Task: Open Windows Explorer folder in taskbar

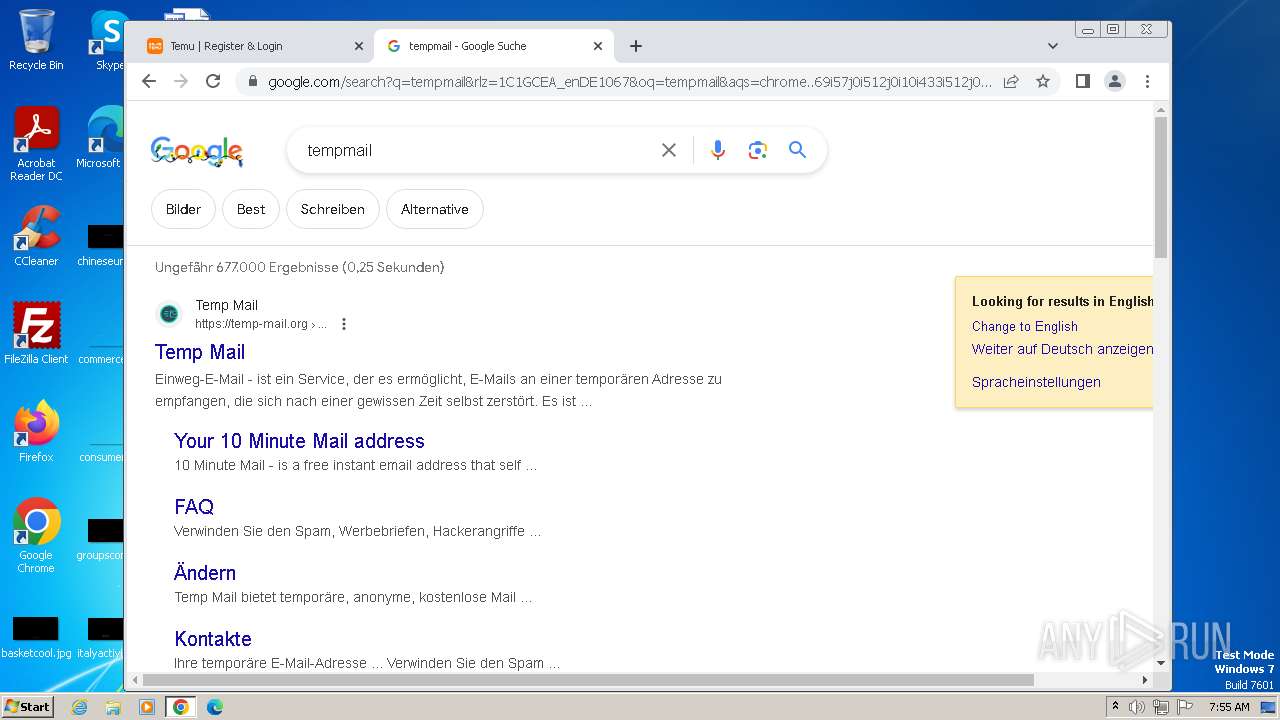Action: point(113,707)
